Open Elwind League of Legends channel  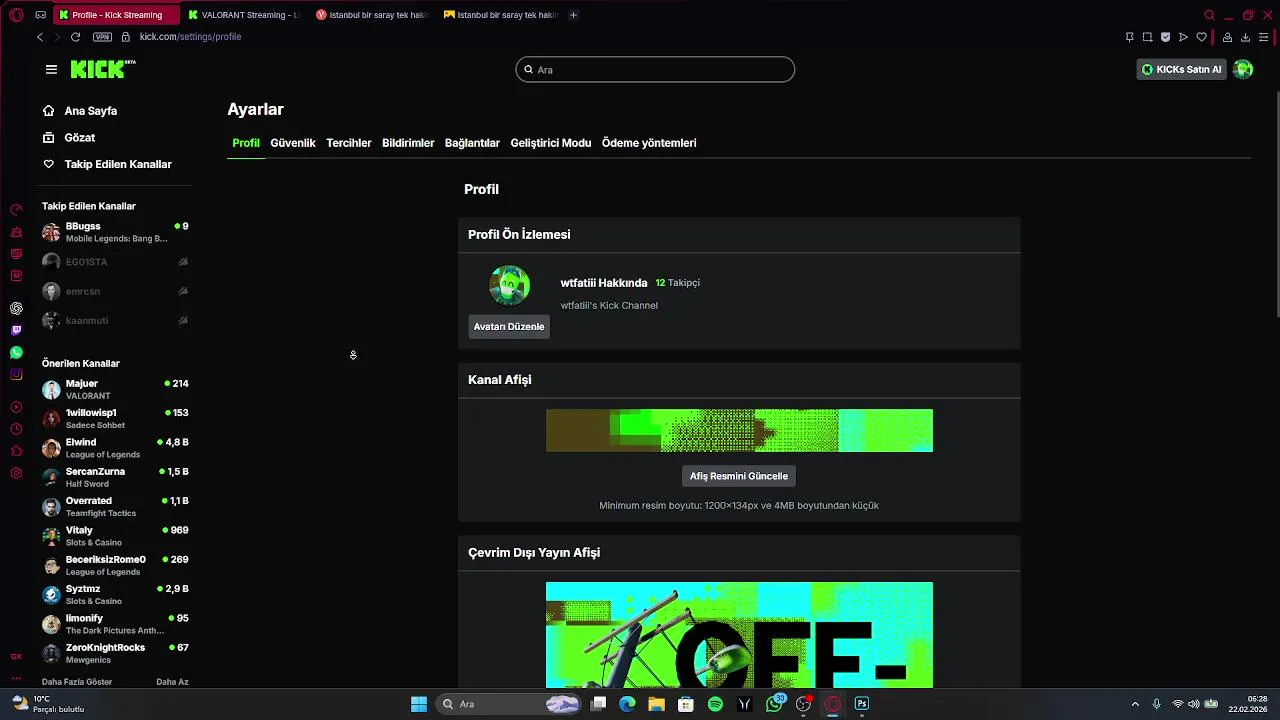pyautogui.click(x=115, y=448)
